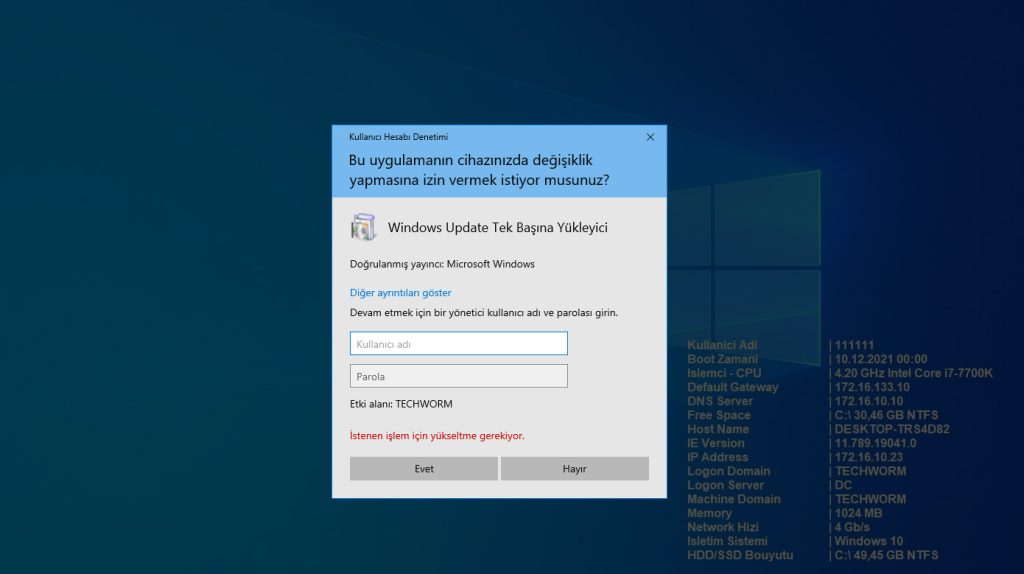Click the Windows Update installer icon
The width and height of the screenshot is (1024, 574).
click(363, 227)
